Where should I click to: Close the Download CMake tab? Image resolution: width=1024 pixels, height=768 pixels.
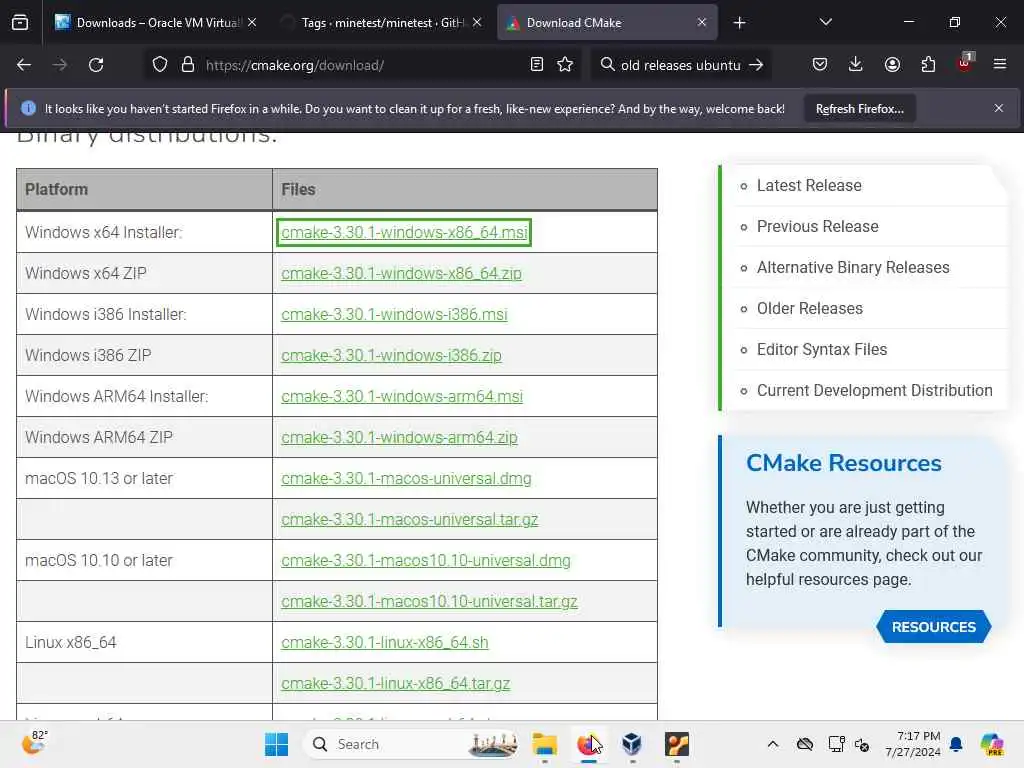[x=701, y=23]
